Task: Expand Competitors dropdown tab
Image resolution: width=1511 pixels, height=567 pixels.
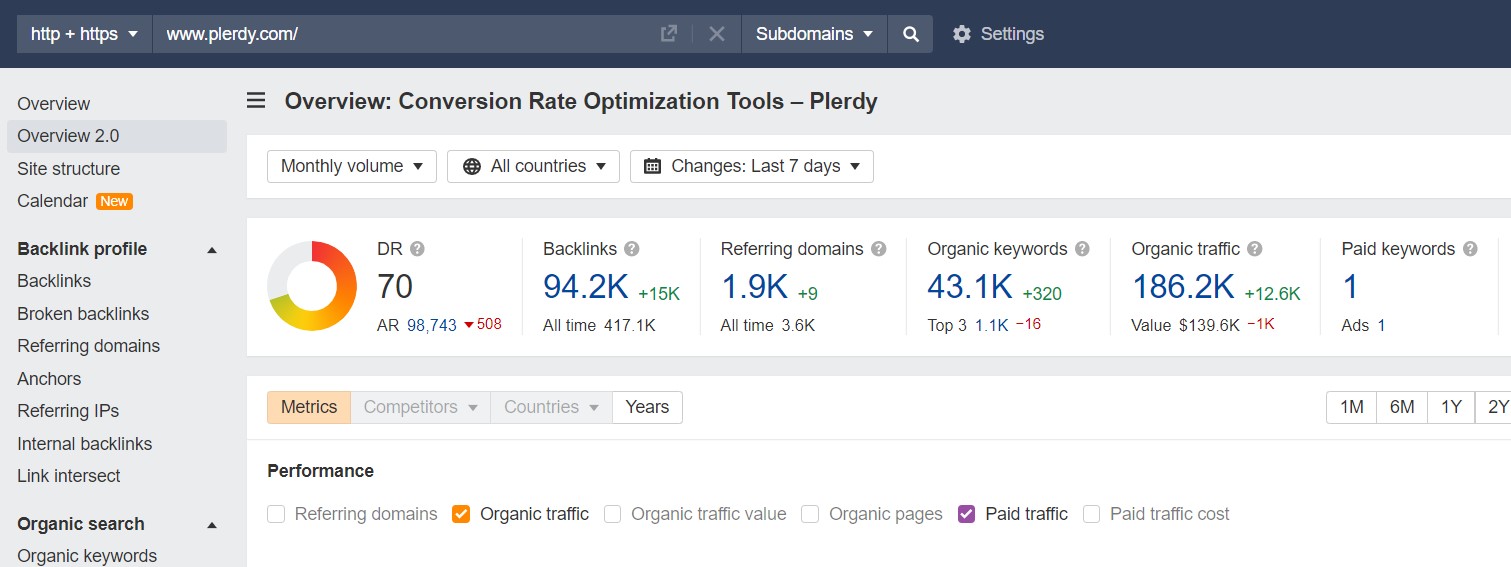Action: (x=420, y=407)
